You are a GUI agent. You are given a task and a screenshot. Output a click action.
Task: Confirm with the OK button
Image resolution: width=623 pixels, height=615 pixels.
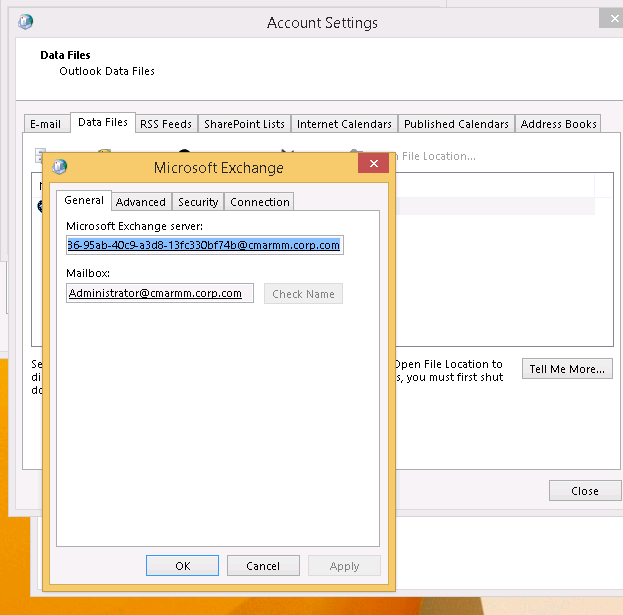pyautogui.click(x=182, y=565)
